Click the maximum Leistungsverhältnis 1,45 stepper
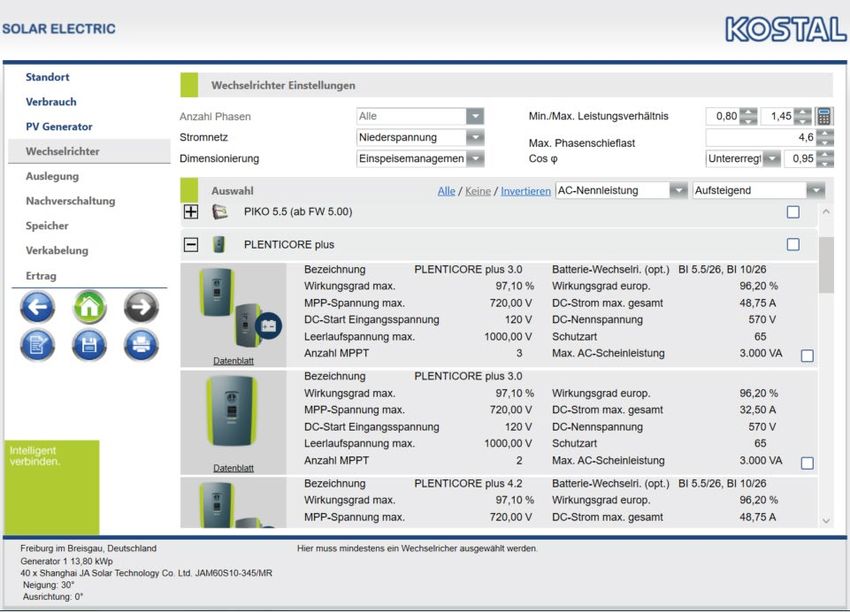This screenshot has height=613, width=850. (803, 116)
